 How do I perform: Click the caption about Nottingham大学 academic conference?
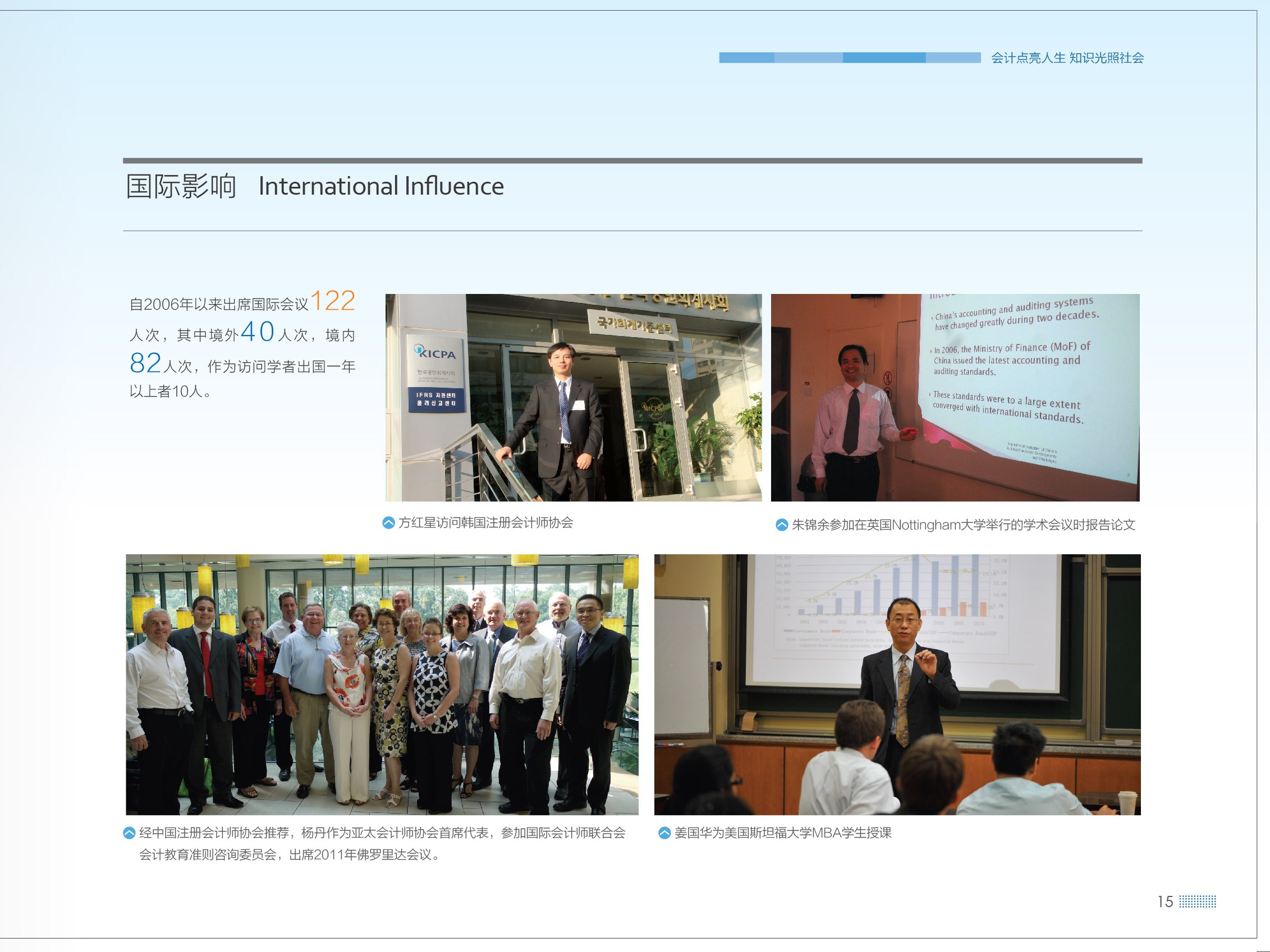pos(964,525)
